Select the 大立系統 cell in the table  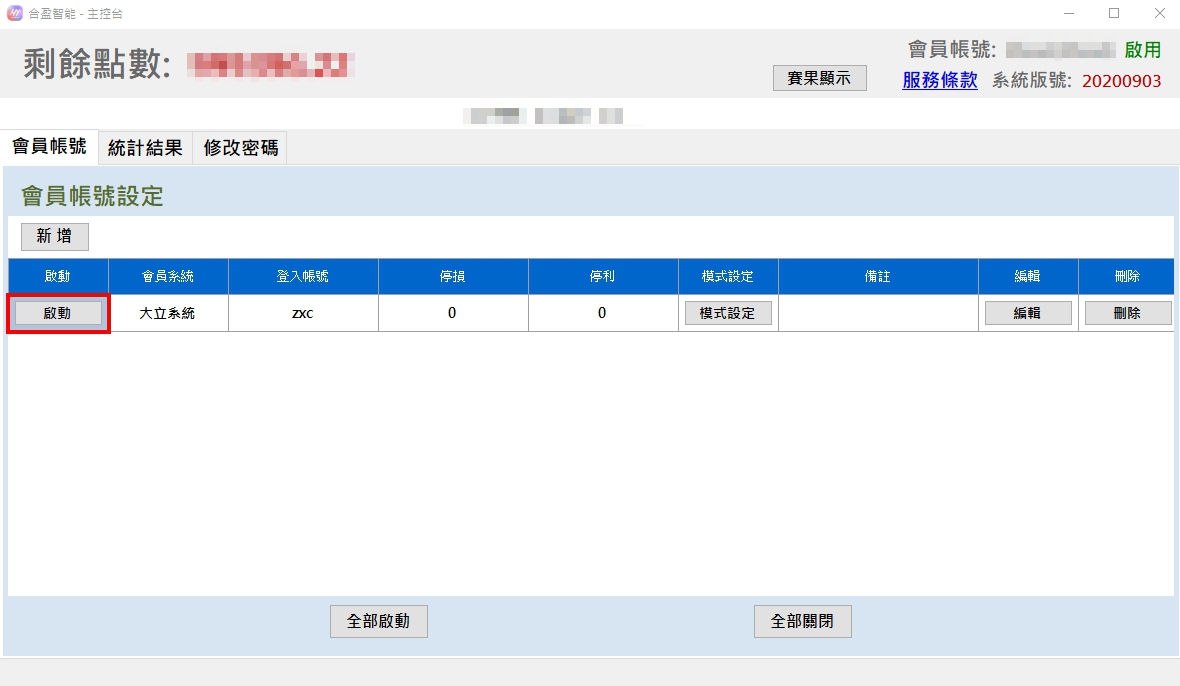[168, 313]
